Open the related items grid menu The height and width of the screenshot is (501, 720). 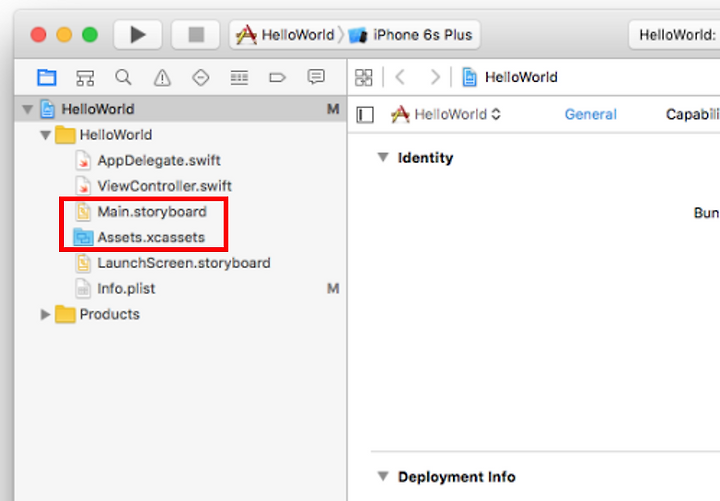(x=364, y=77)
